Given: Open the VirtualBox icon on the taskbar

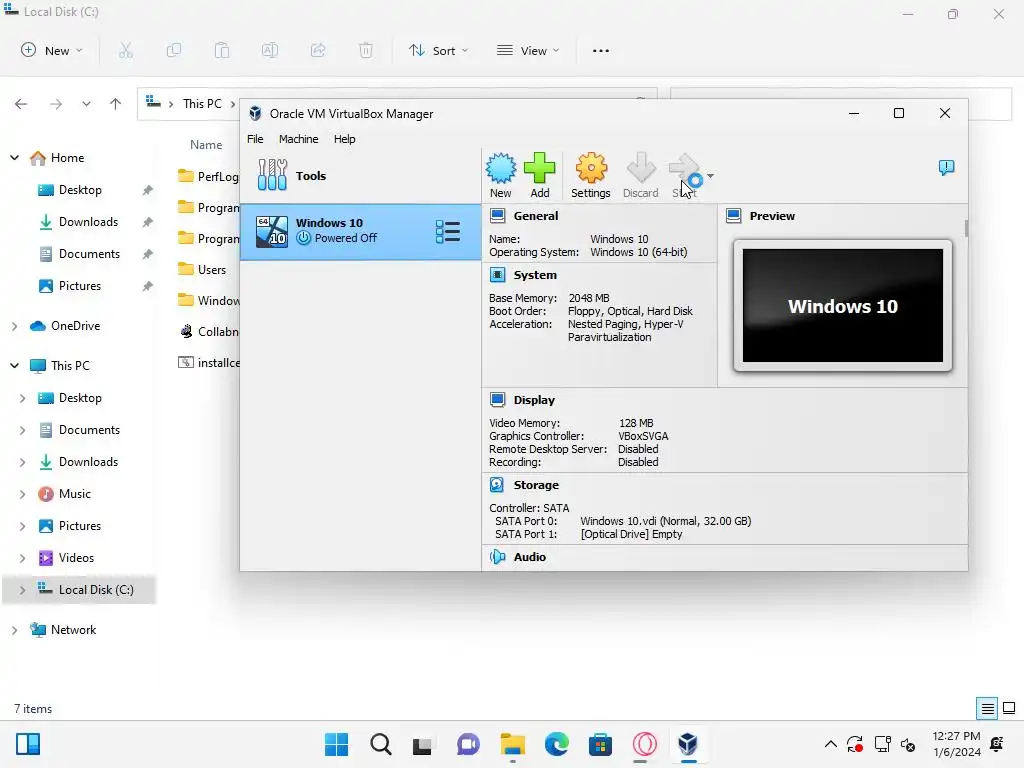Looking at the screenshot, I should (688, 744).
